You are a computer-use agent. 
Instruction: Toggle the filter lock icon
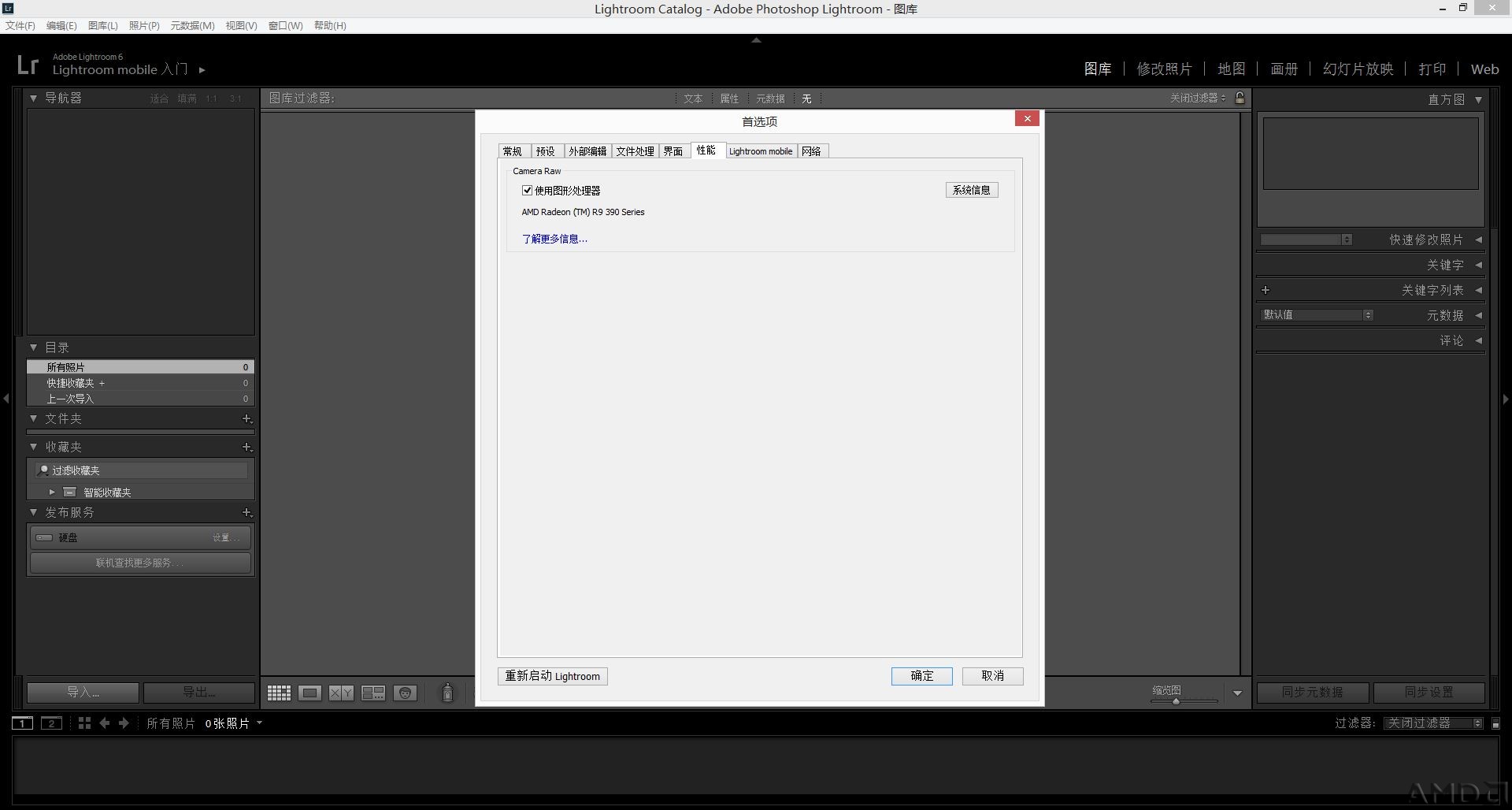click(x=1240, y=98)
